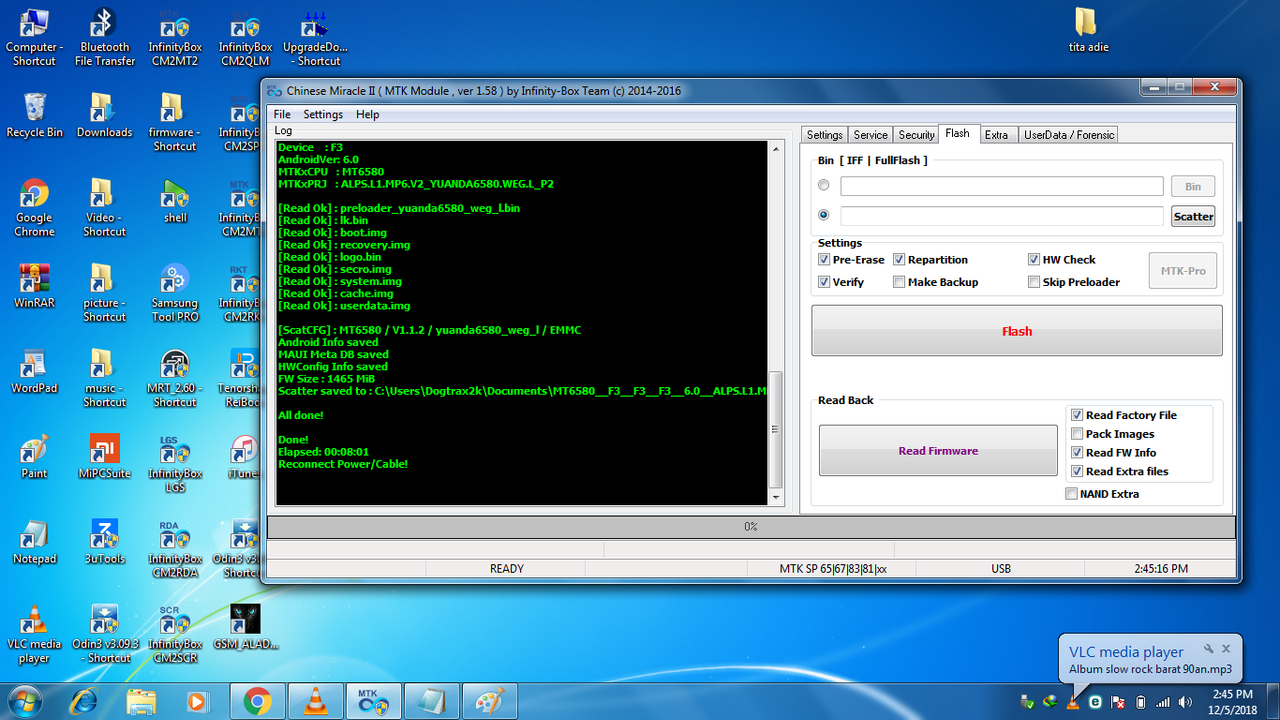Click the Scatter file path field
Screen dimensions: 1280x720
pos(1002,216)
